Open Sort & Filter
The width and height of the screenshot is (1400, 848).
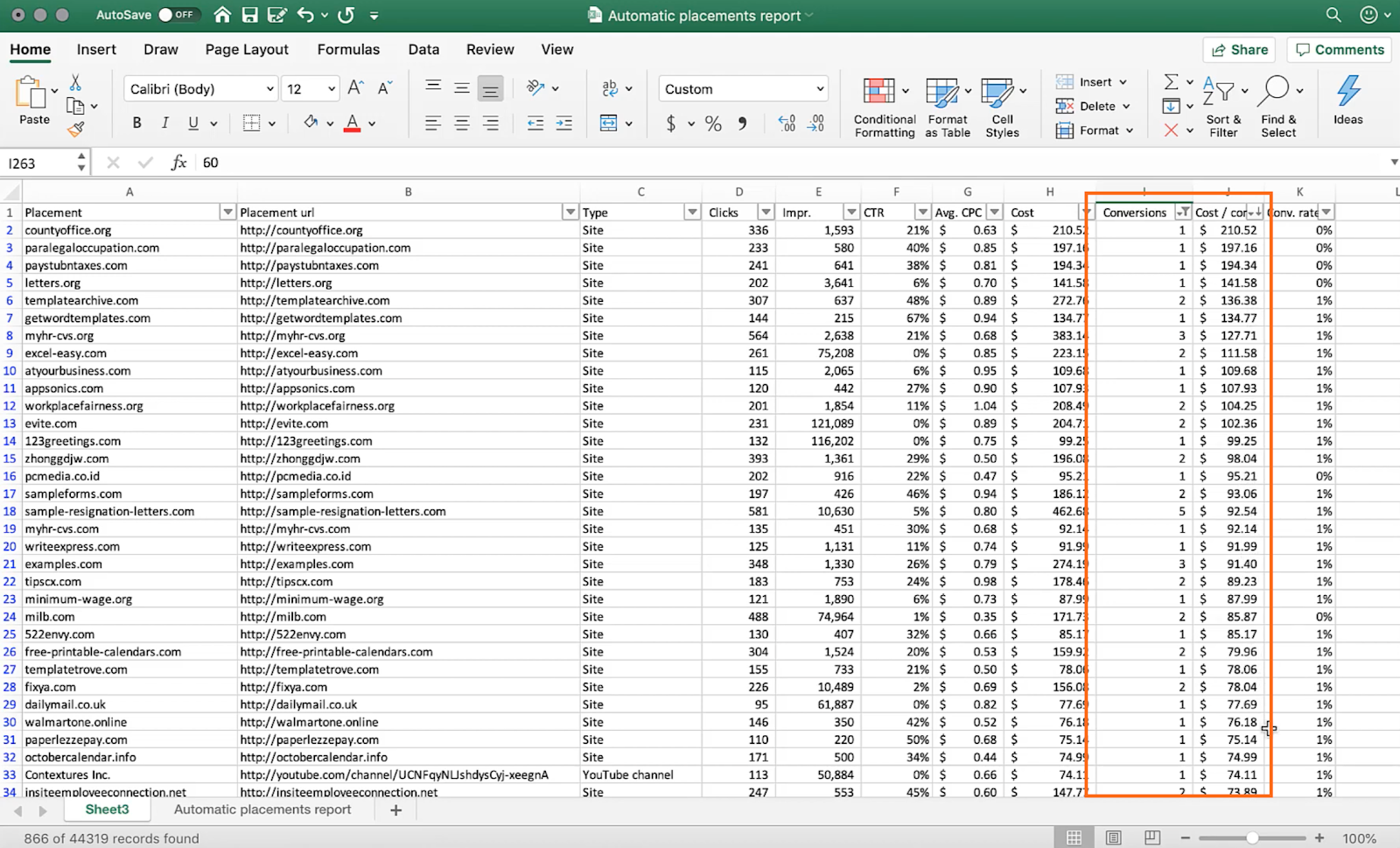click(x=1223, y=107)
